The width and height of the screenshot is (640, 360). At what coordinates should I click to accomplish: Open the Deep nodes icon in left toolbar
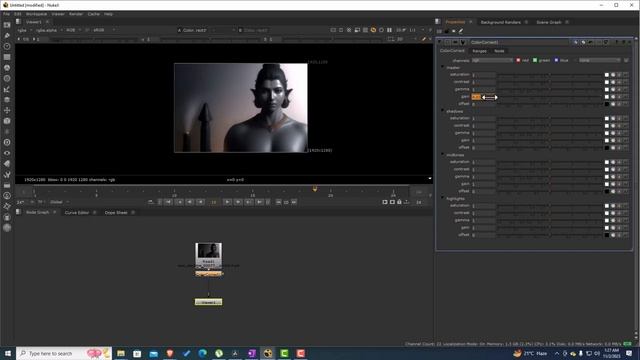pyautogui.click(x=7, y=142)
